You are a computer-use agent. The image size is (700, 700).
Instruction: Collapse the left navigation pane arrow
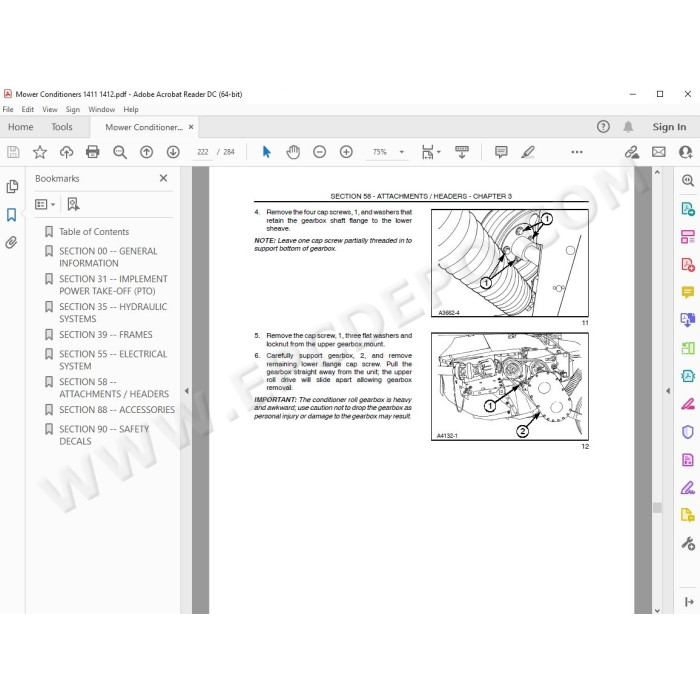pos(187,391)
